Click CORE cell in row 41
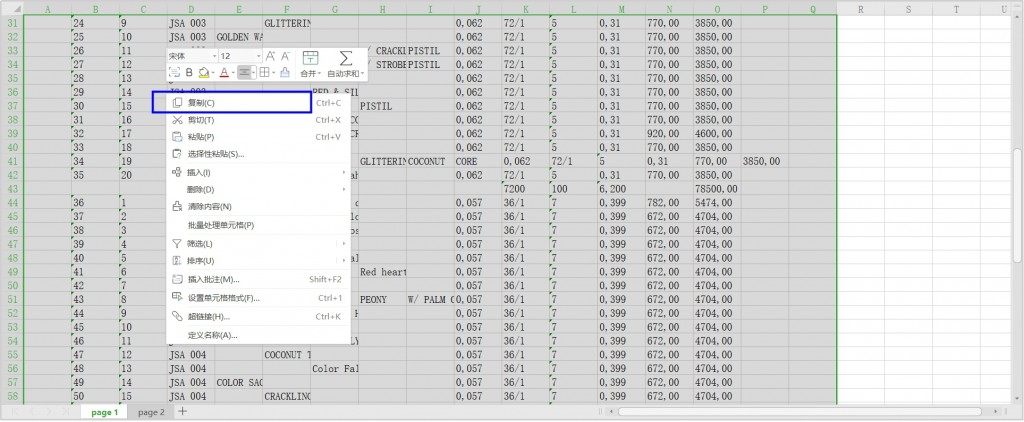The height and width of the screenshot is (422, 1024). 478,161
